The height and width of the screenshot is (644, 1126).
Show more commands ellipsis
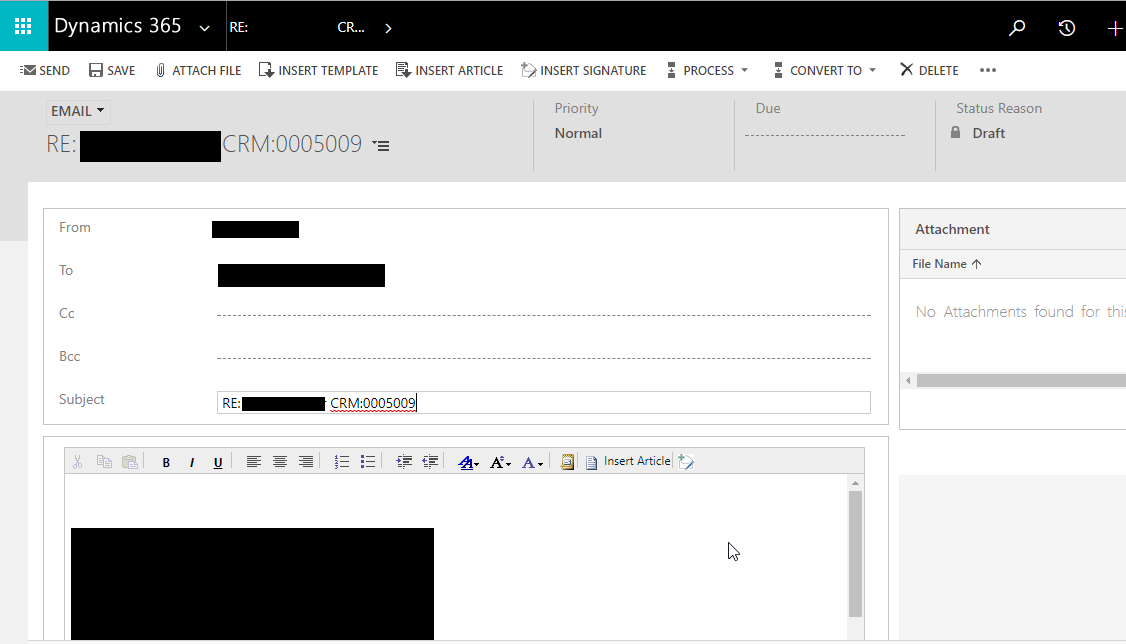point(988,70)
